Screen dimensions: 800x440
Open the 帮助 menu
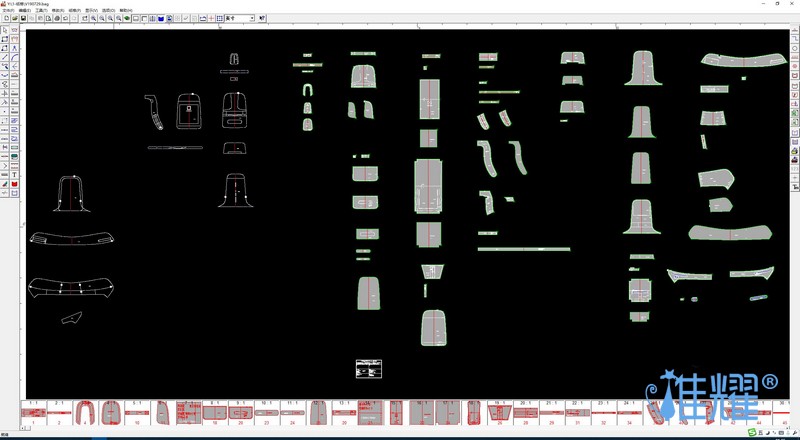(x=125, y=10)
